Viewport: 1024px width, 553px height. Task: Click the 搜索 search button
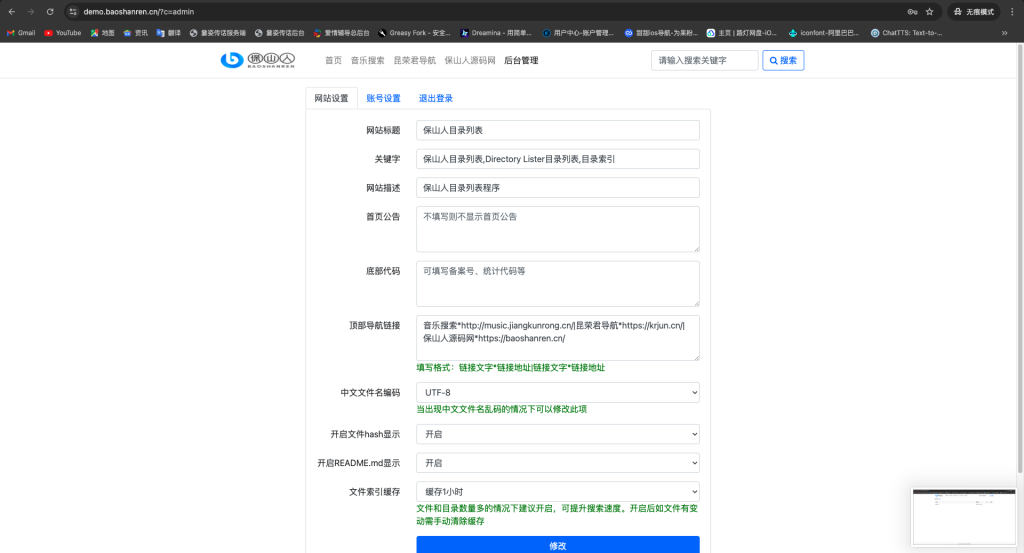point(783,60)
